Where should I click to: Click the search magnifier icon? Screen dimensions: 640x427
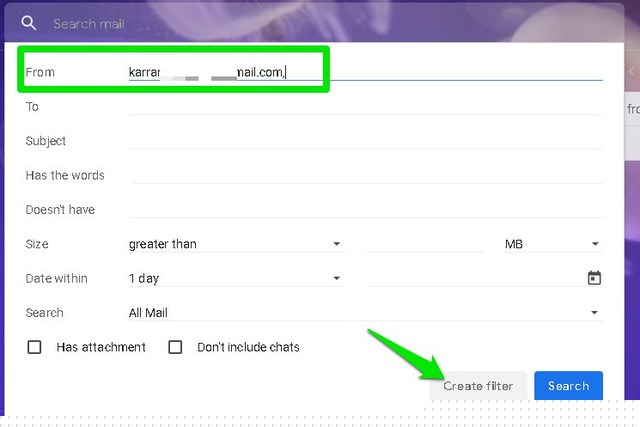[x=28, y=23]
